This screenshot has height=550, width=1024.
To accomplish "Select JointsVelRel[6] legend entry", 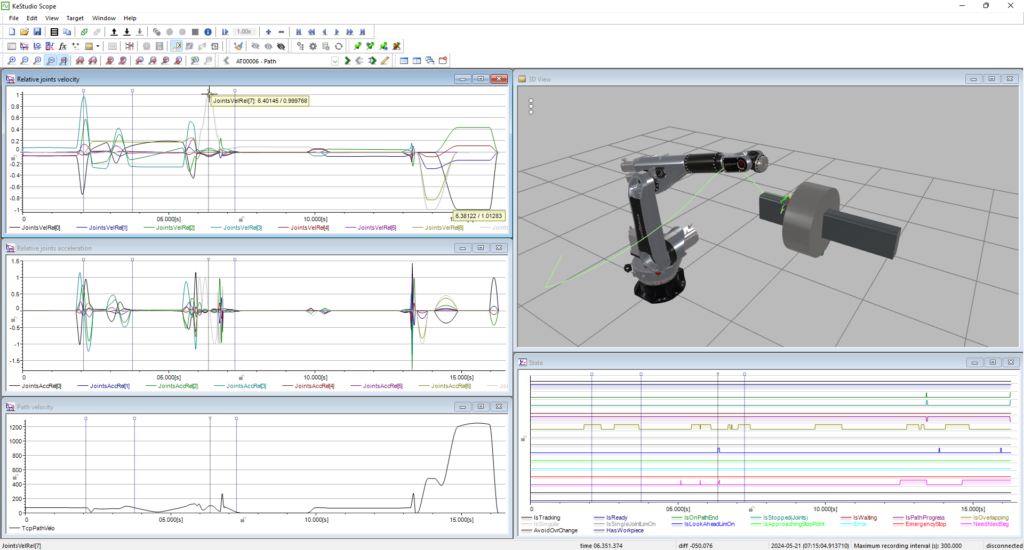I will pyautogui.click(x=438, y=227).
